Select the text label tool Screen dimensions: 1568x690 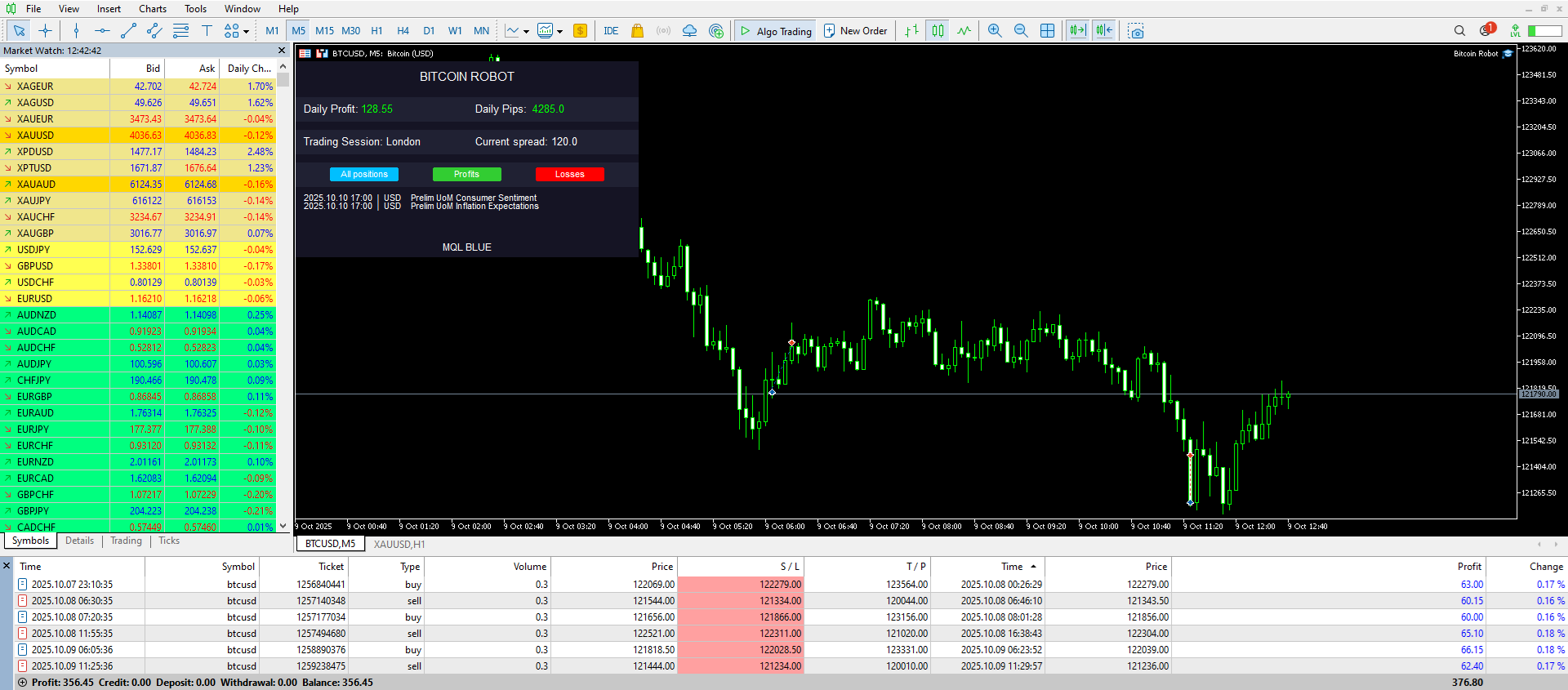207,31
